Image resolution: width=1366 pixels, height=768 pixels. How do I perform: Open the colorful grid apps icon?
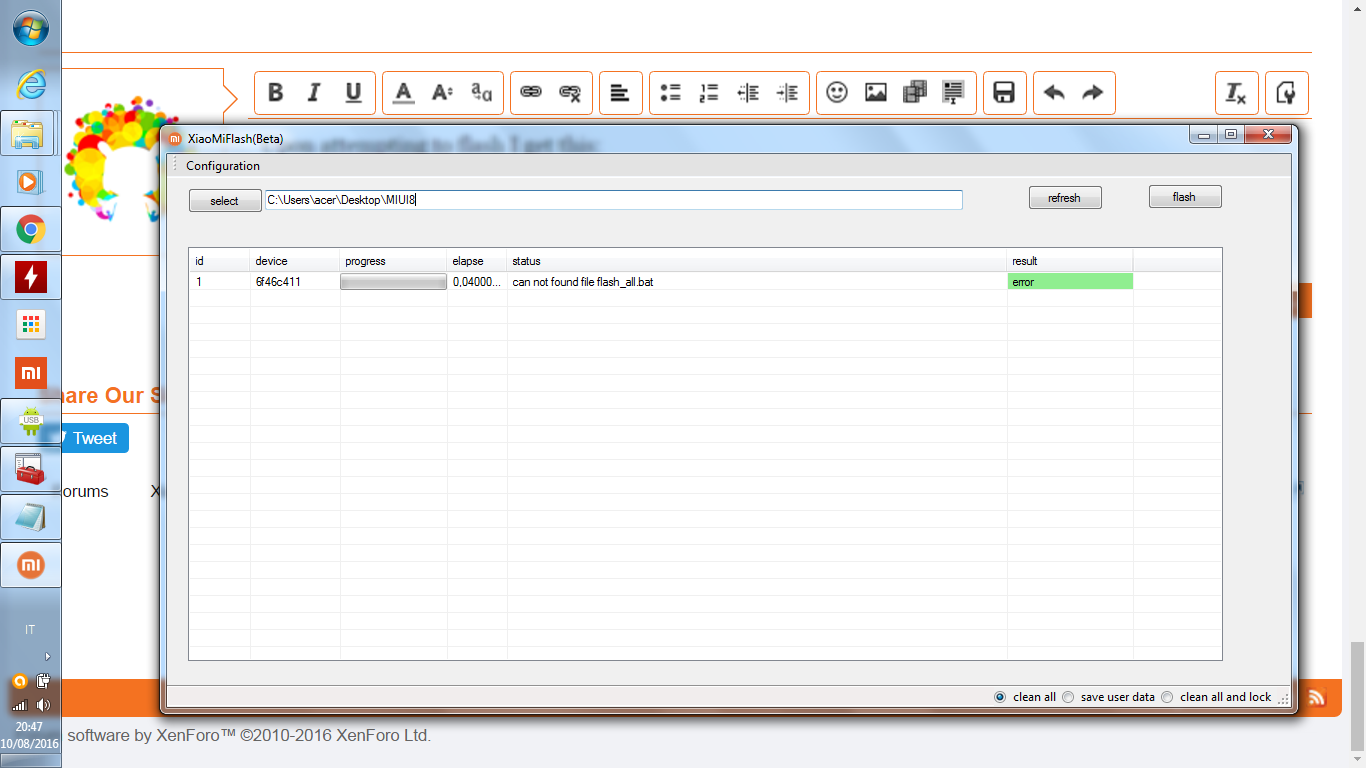click(x=30, y=325)
